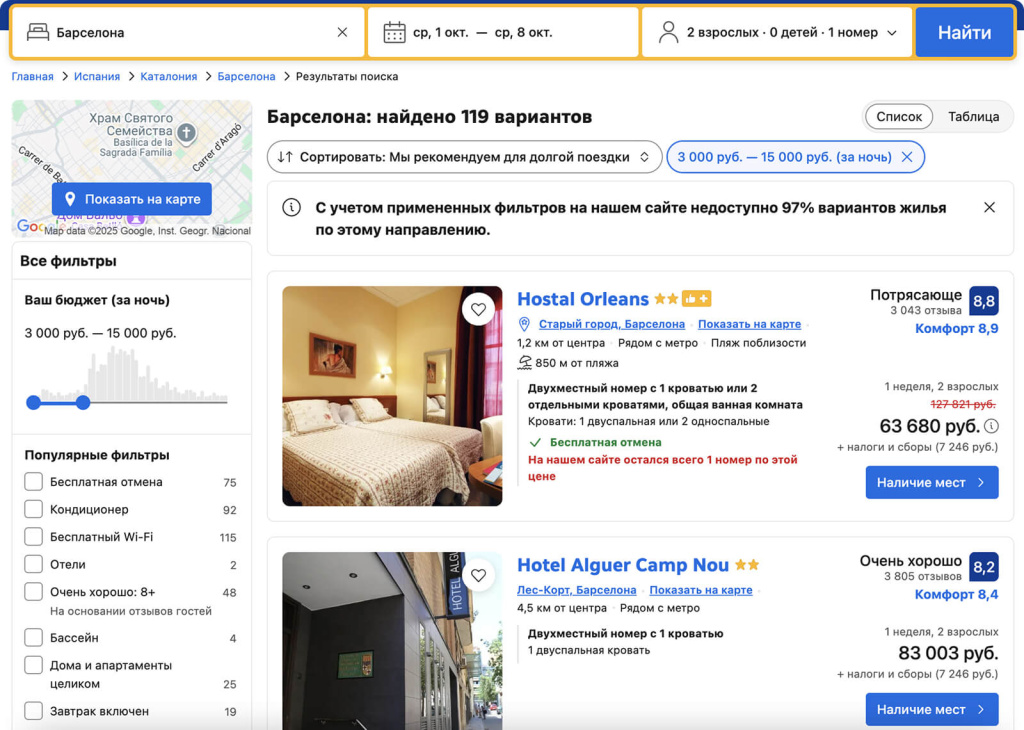Screen dimensions: 1024x730
Task: Click the 3 805 отзывов review count
Action: [922, 576]
